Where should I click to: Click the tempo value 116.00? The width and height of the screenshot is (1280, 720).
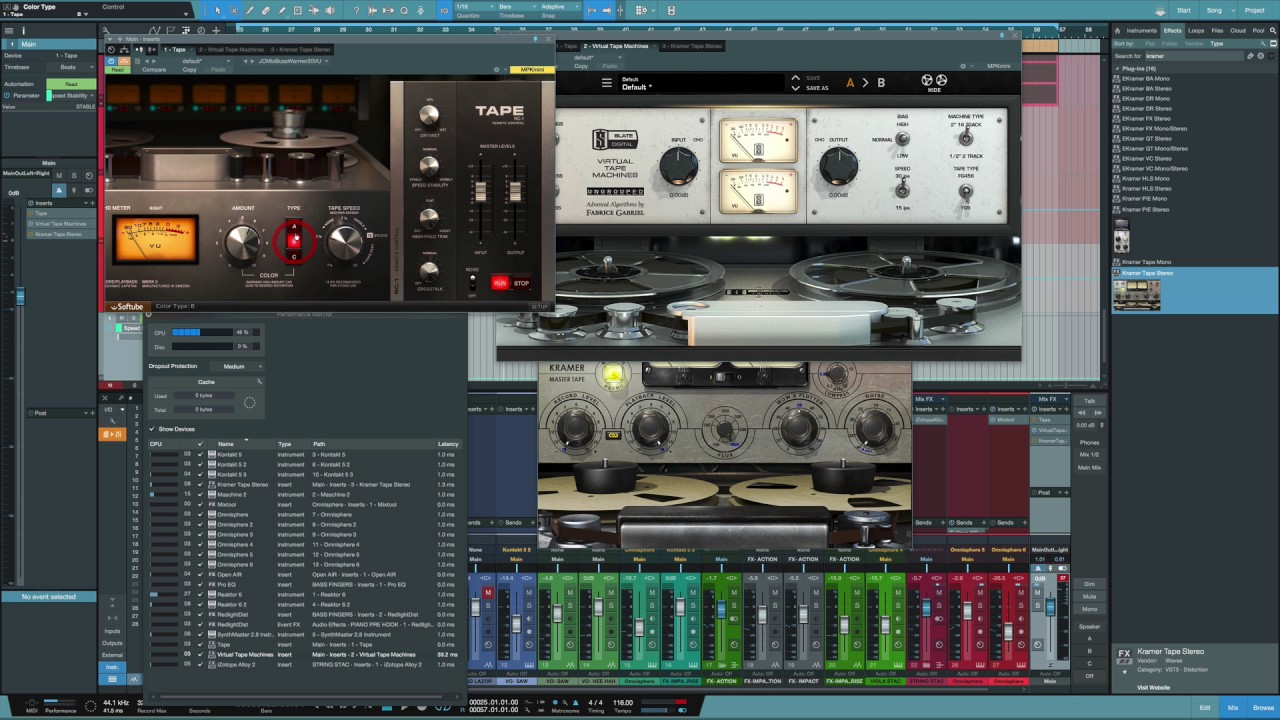(x=622, y=703)
